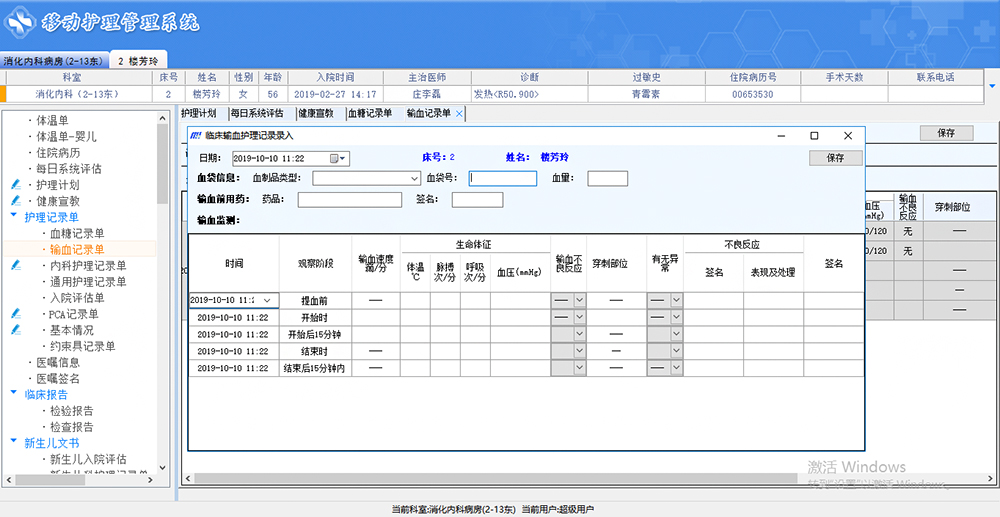Screen dimensions: 1000x517
Task: Click the 血袋号 input field
Action: tap(503, 178)
